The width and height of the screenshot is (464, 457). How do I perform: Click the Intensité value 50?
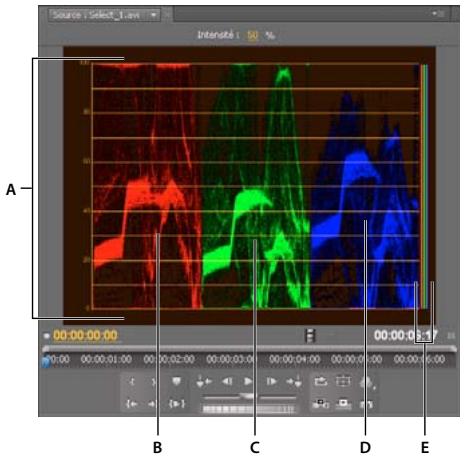[x=252, y=35]
